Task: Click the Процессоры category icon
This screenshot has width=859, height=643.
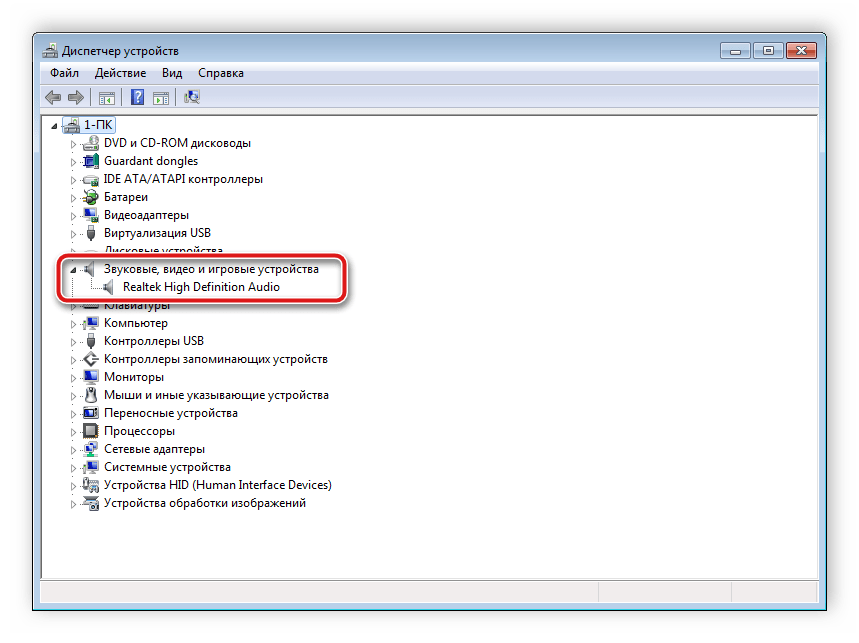Action: (x=92, y=431)
